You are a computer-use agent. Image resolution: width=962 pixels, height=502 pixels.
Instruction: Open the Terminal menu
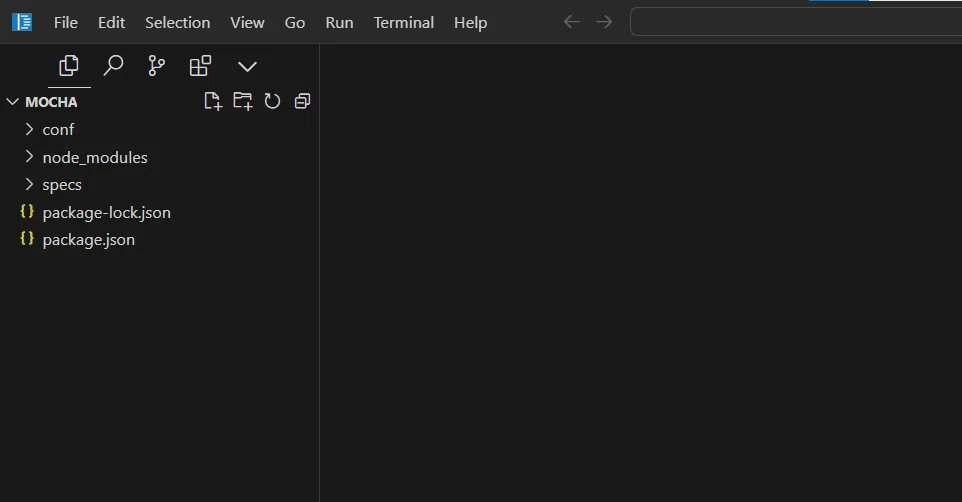(x=404, y=23)
